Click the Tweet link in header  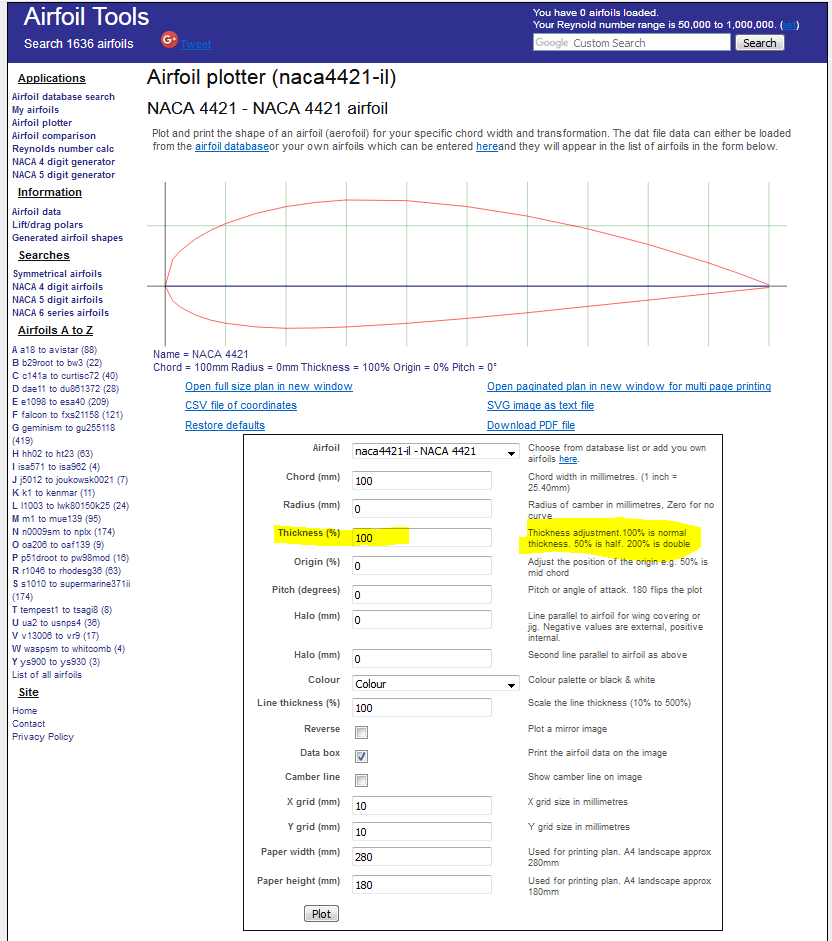tap(195, 44)
